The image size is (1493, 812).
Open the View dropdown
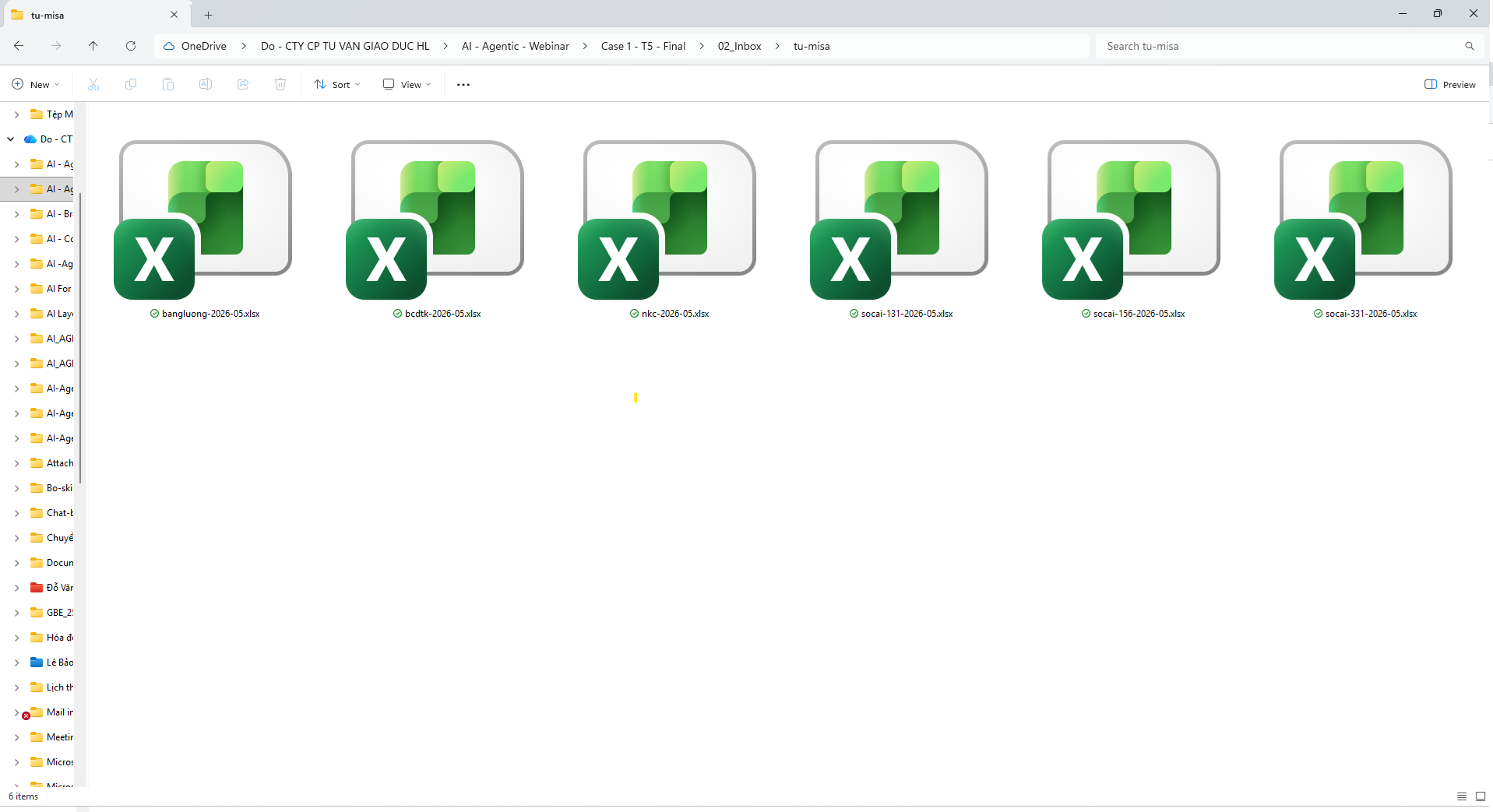tap(407, 84)
